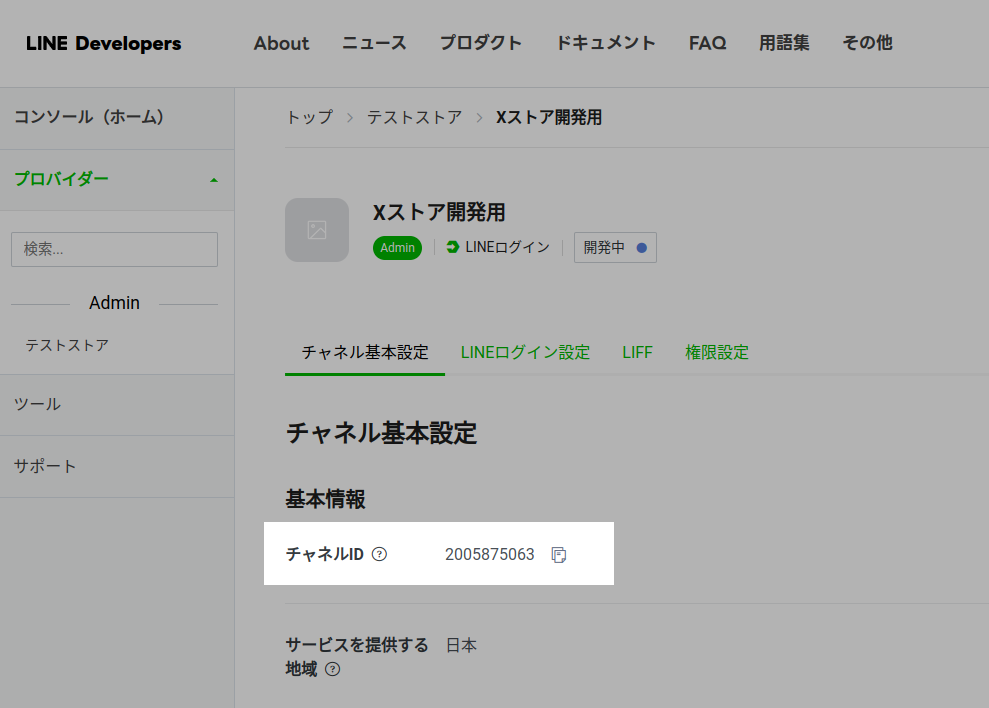Open the プロダクト menu
This screenshot has width=989, height=708.
click(x=481, y=43)
